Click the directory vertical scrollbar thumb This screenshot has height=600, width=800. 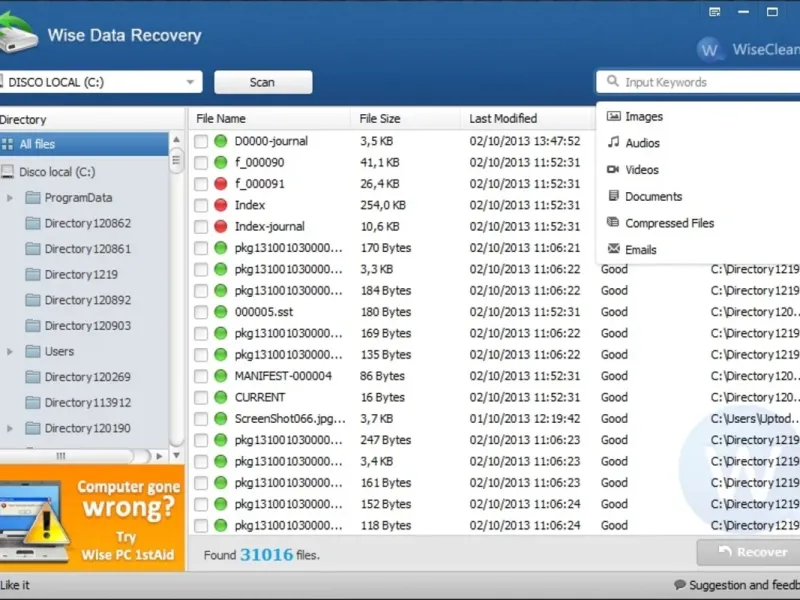click(x=177, y=160)
